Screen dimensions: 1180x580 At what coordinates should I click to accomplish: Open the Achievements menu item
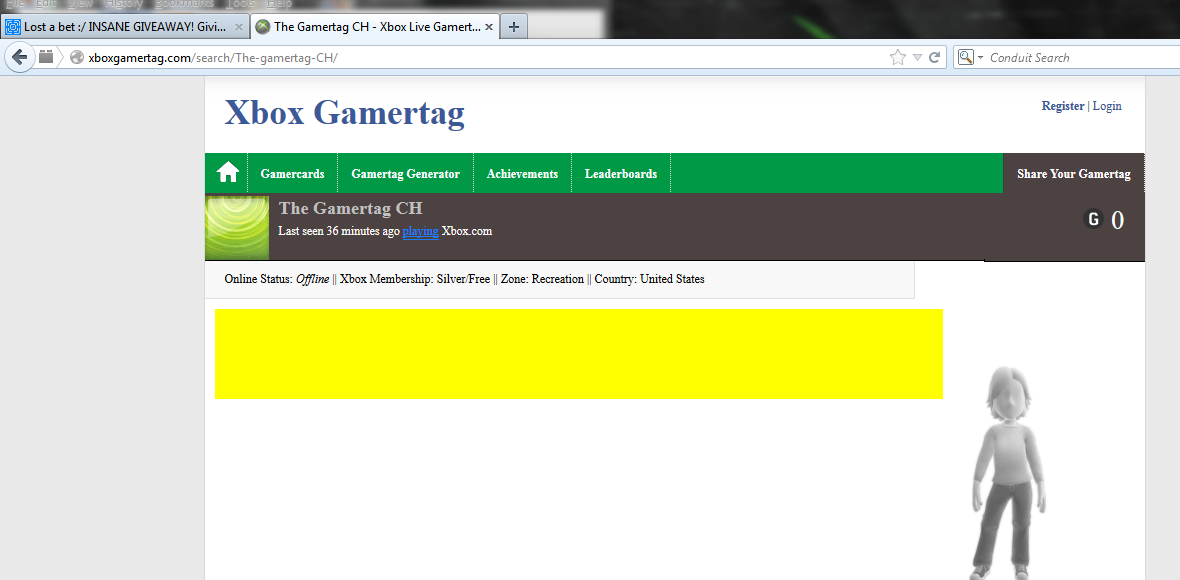pyautogui.click(x=522, y=174)
